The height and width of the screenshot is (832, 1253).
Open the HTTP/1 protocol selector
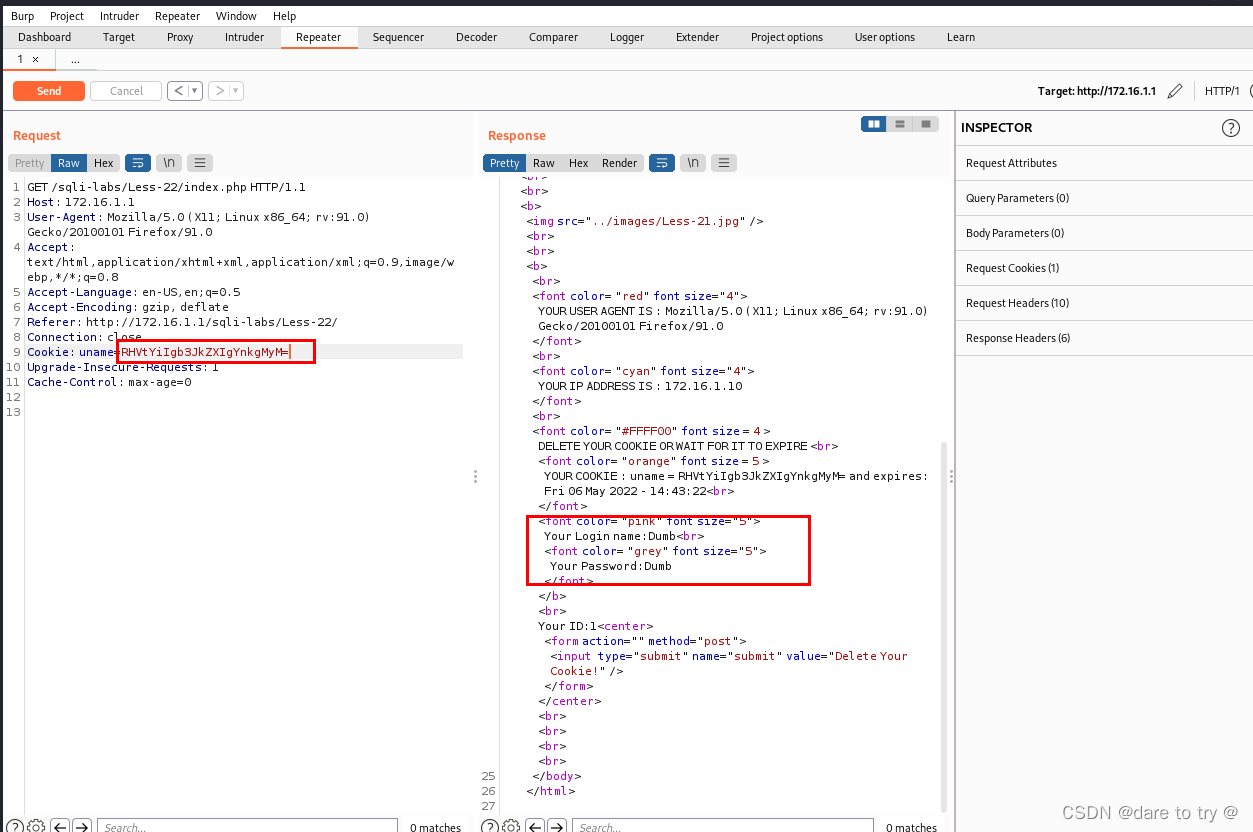(1222, 91)
